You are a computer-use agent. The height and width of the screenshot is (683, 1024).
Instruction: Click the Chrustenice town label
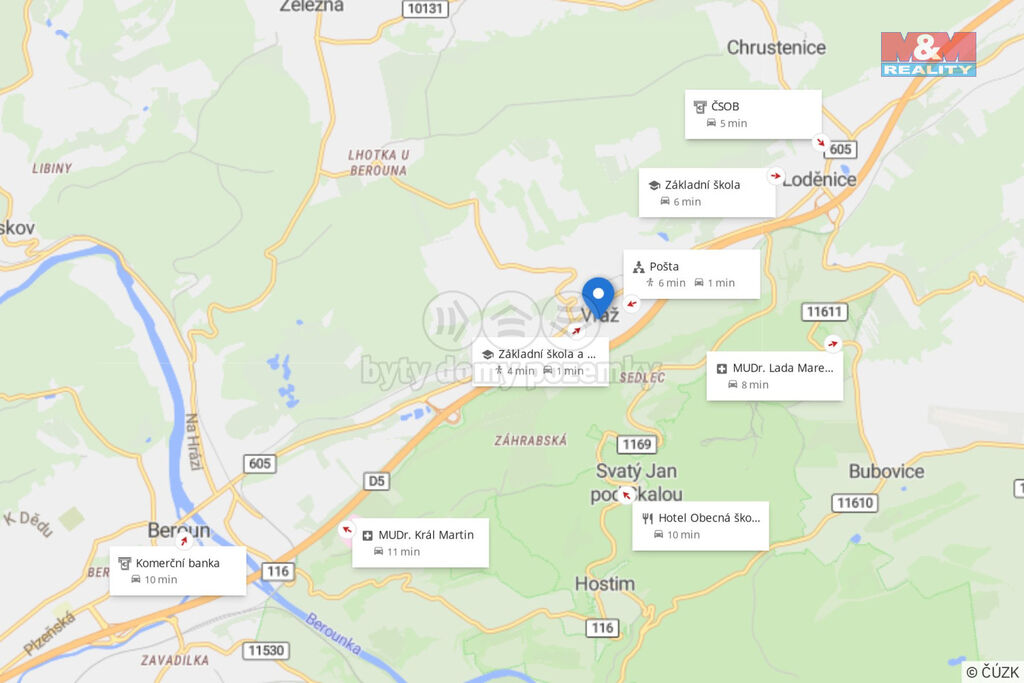coord(776,47)
